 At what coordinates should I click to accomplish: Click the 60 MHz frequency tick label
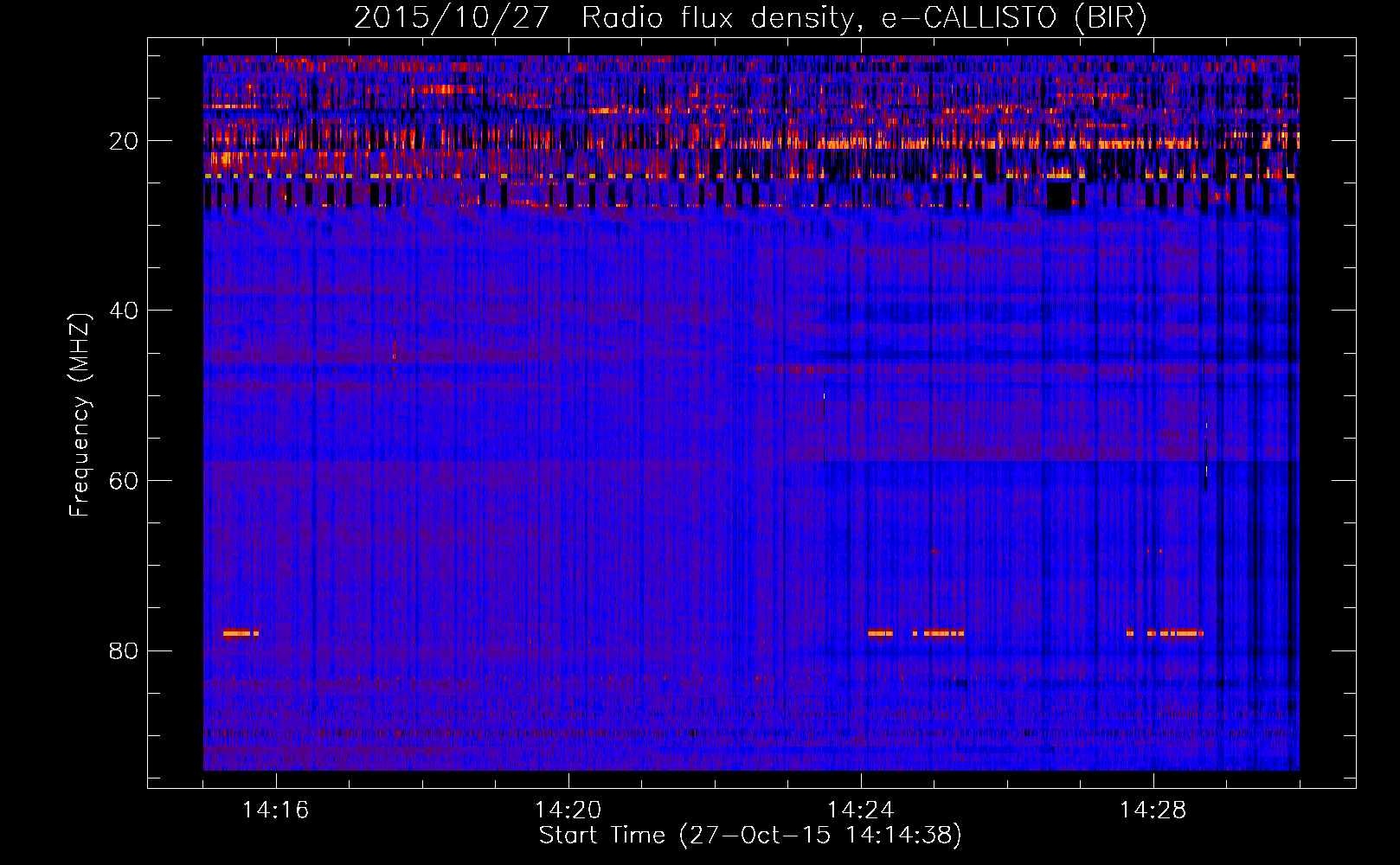click(x=124, y=481)
